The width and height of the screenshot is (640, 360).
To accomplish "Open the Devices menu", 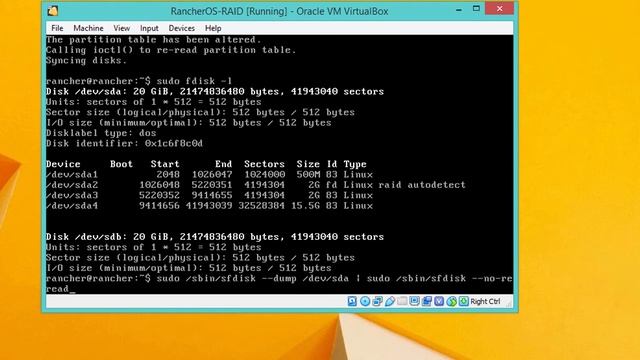I will pyautogui.click(x=182, y=28).
